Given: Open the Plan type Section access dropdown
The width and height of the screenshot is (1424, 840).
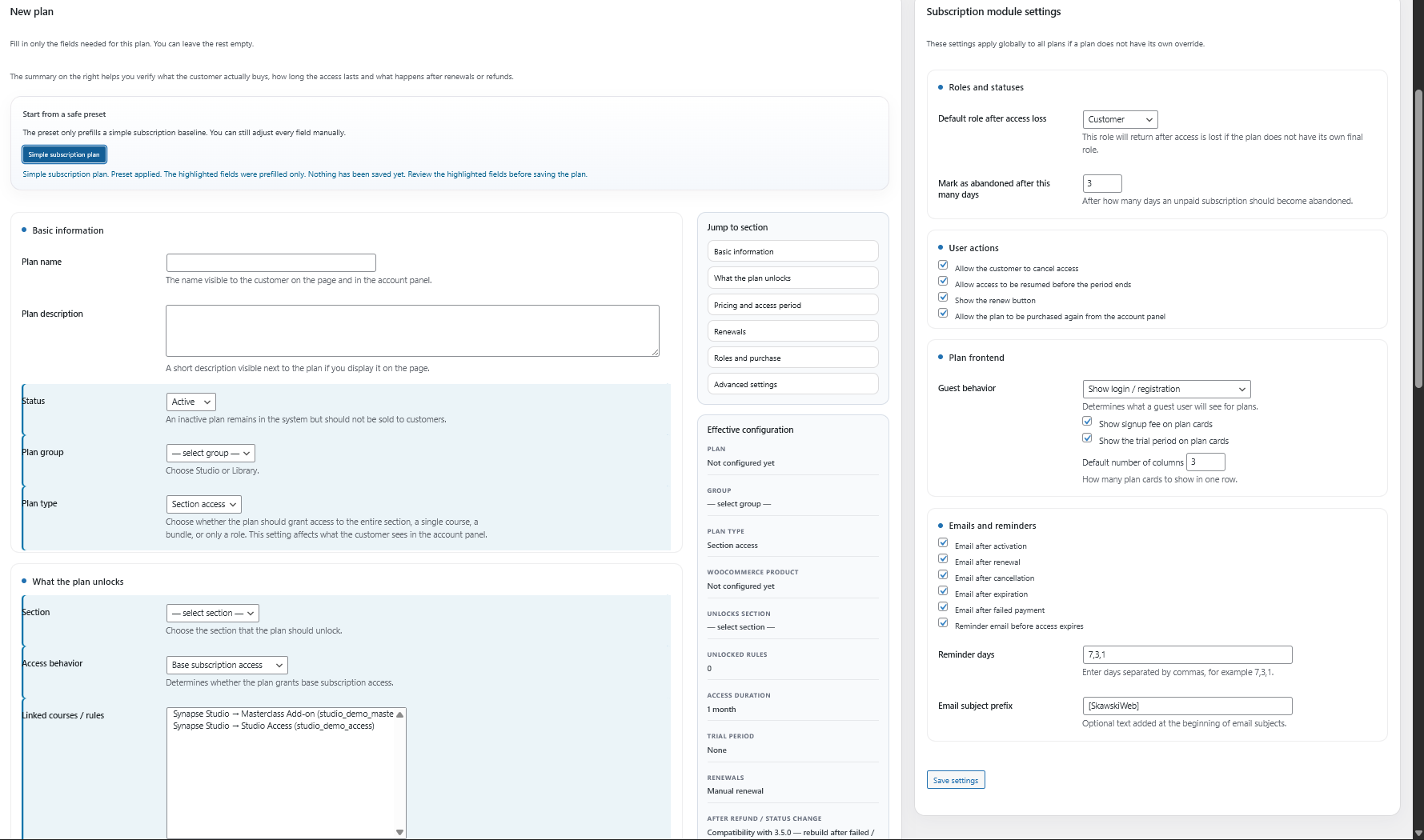Looking at the screenshot, I should coord(204,504).
